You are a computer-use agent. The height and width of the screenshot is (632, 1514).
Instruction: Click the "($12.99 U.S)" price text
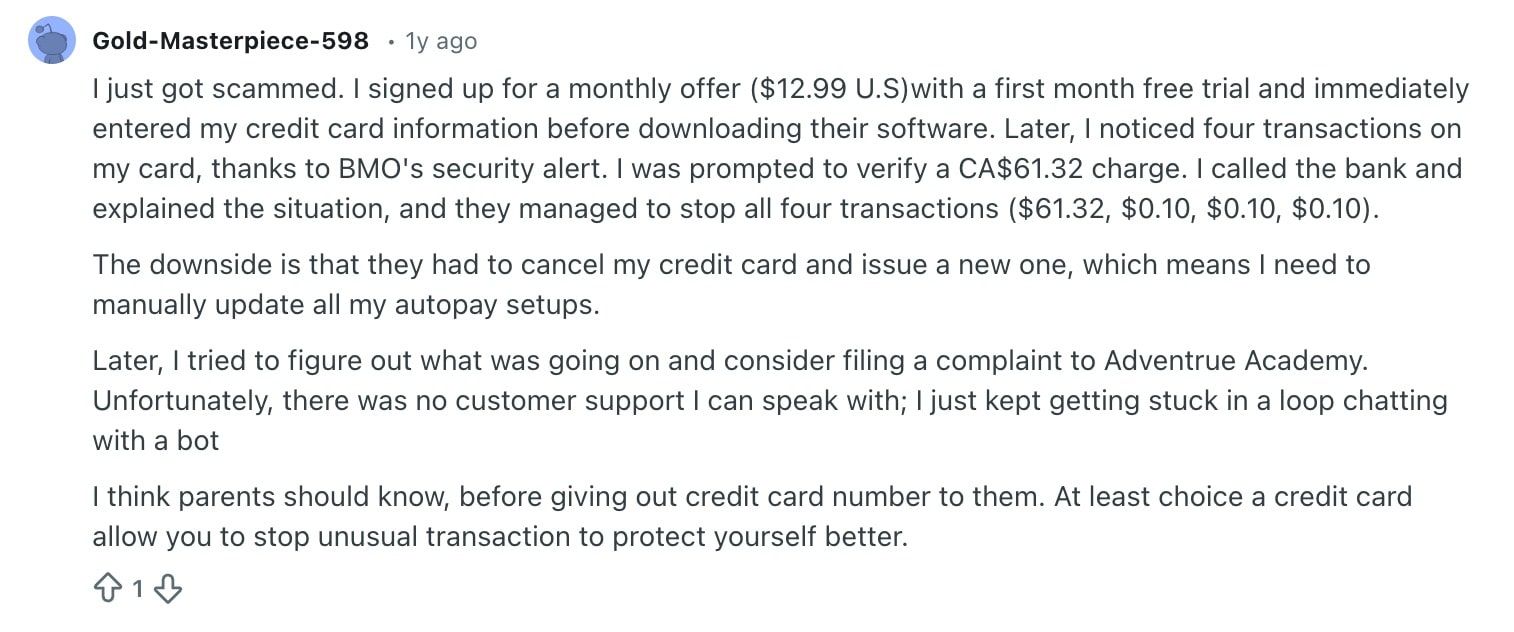pos(828,89)
